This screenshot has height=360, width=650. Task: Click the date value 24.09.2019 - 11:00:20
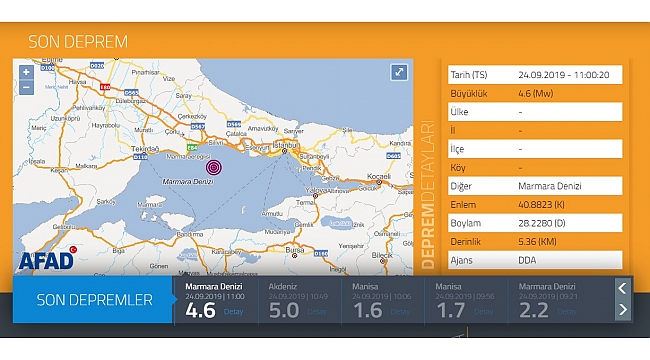pyautogui.click(x=563, y=75)
